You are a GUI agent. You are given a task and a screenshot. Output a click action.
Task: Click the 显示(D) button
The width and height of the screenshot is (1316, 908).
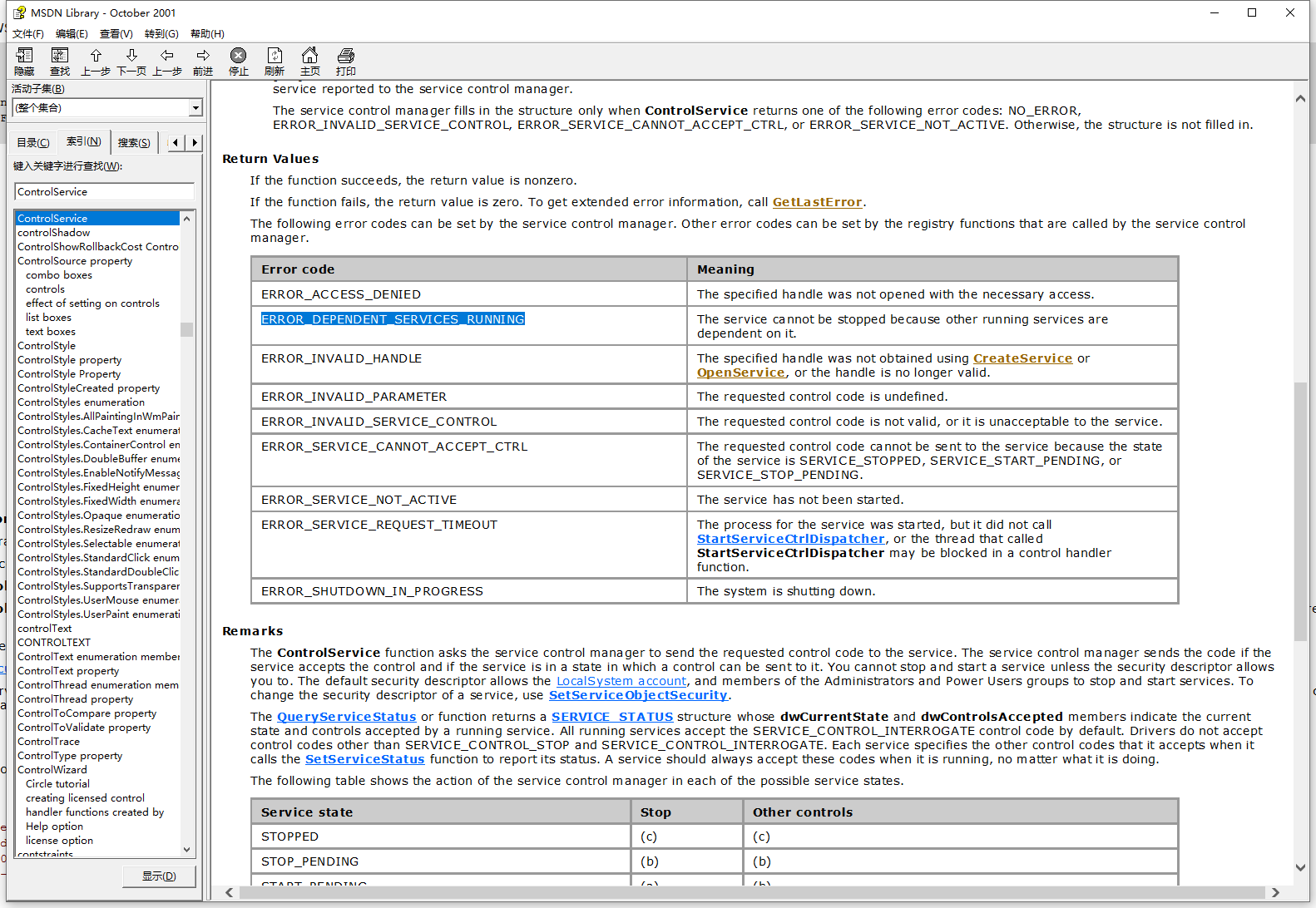pyautogui.click(x=159, y=876)
